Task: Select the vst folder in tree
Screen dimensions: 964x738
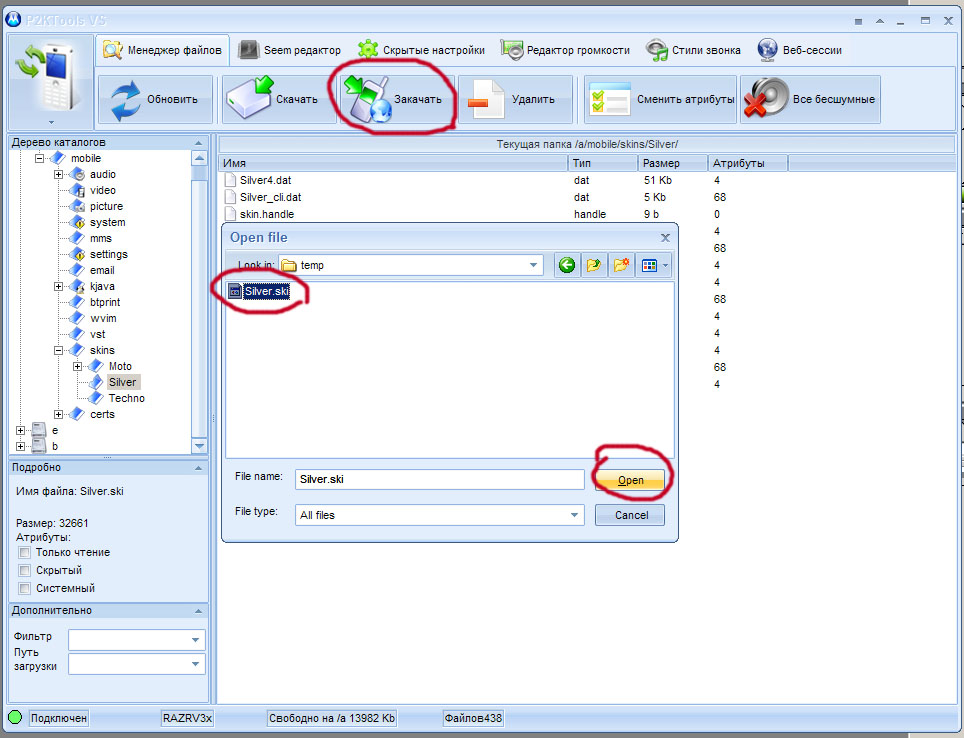Action: pyautogui.click(x=98, y=334)
